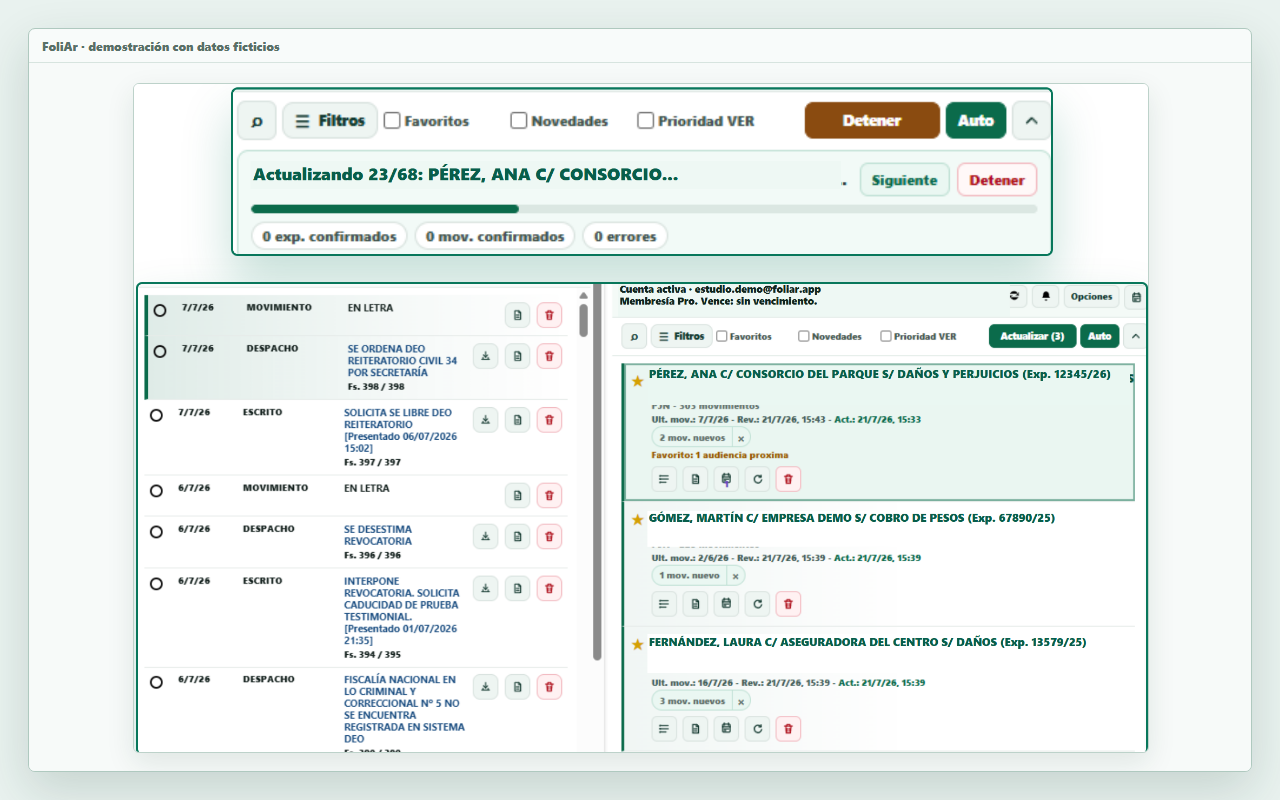1280x800 pixels.
Task: Toggle favorite star on PÉREZ, ANA case
Action: (637, 381)
